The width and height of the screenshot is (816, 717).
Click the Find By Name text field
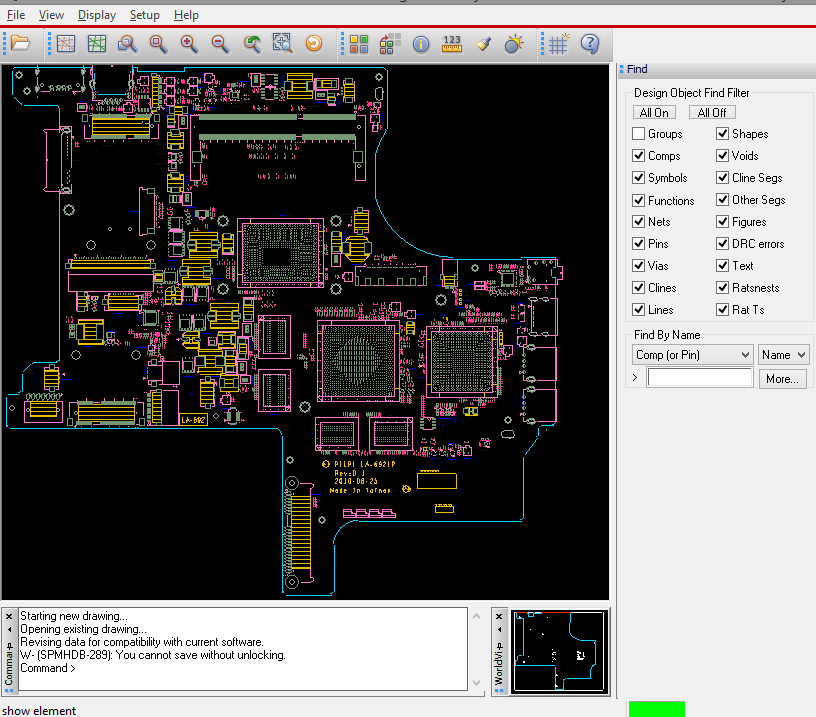coord(700,378)
